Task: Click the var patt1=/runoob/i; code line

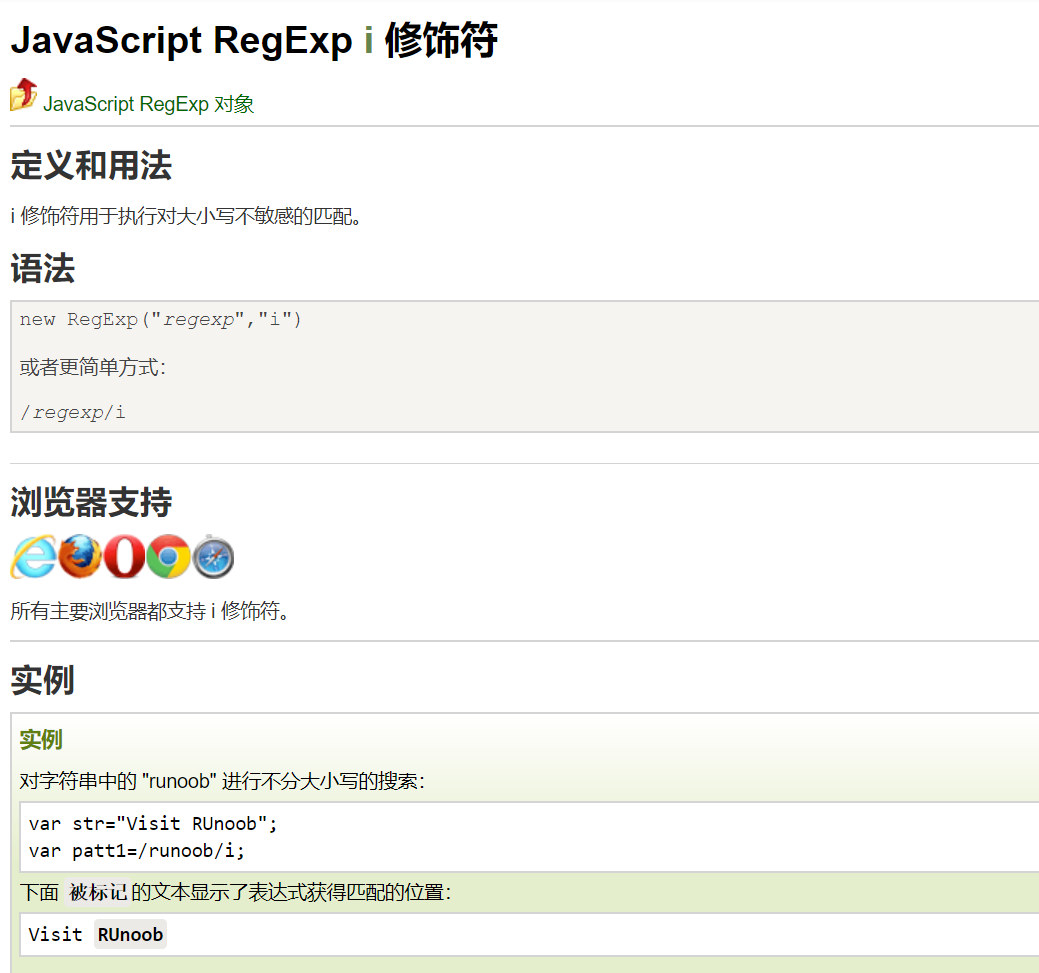Action: [137, 850]
